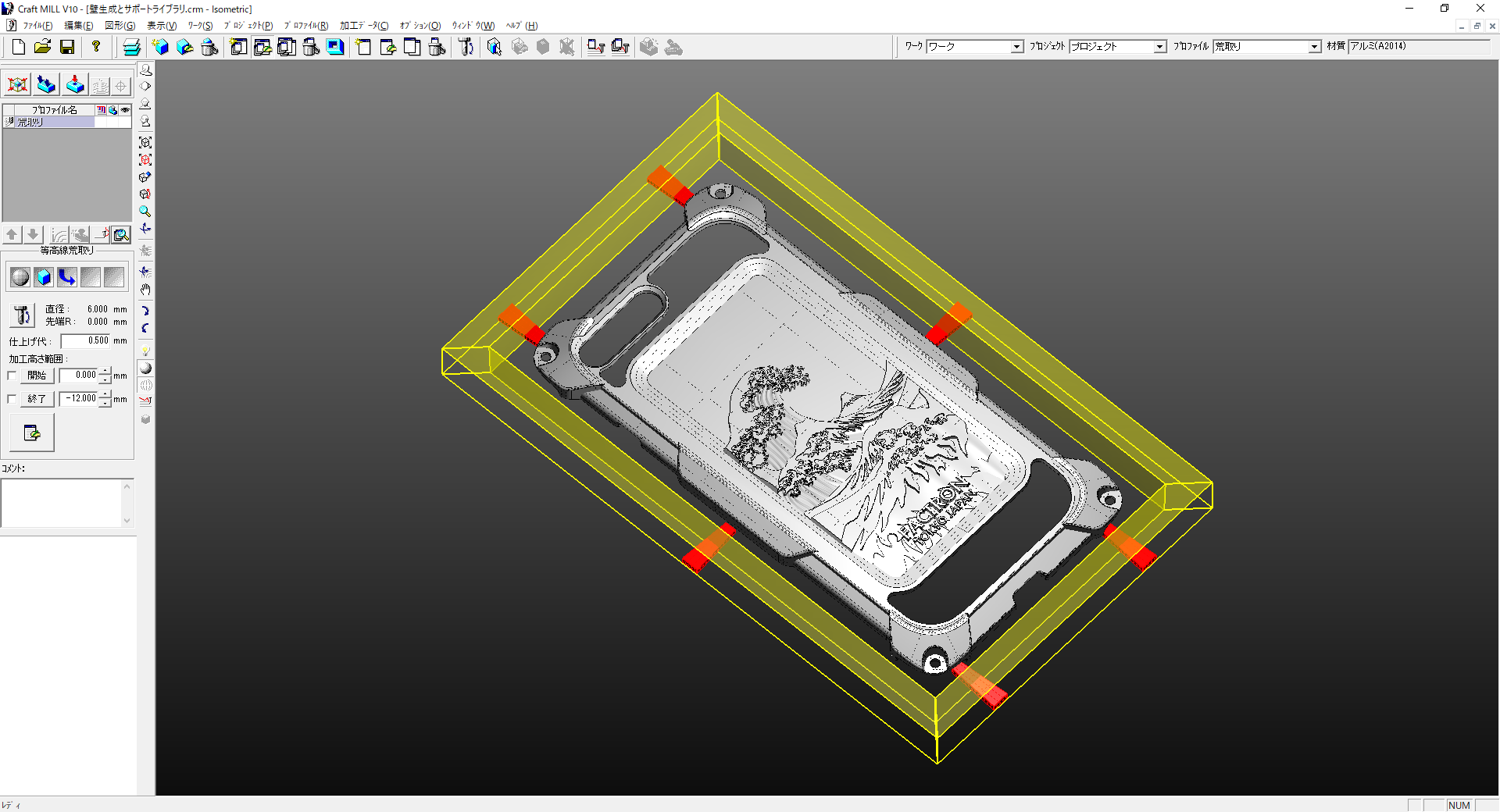Select the 荒取り profile row
1500x812 pixels.
point(66,122)
